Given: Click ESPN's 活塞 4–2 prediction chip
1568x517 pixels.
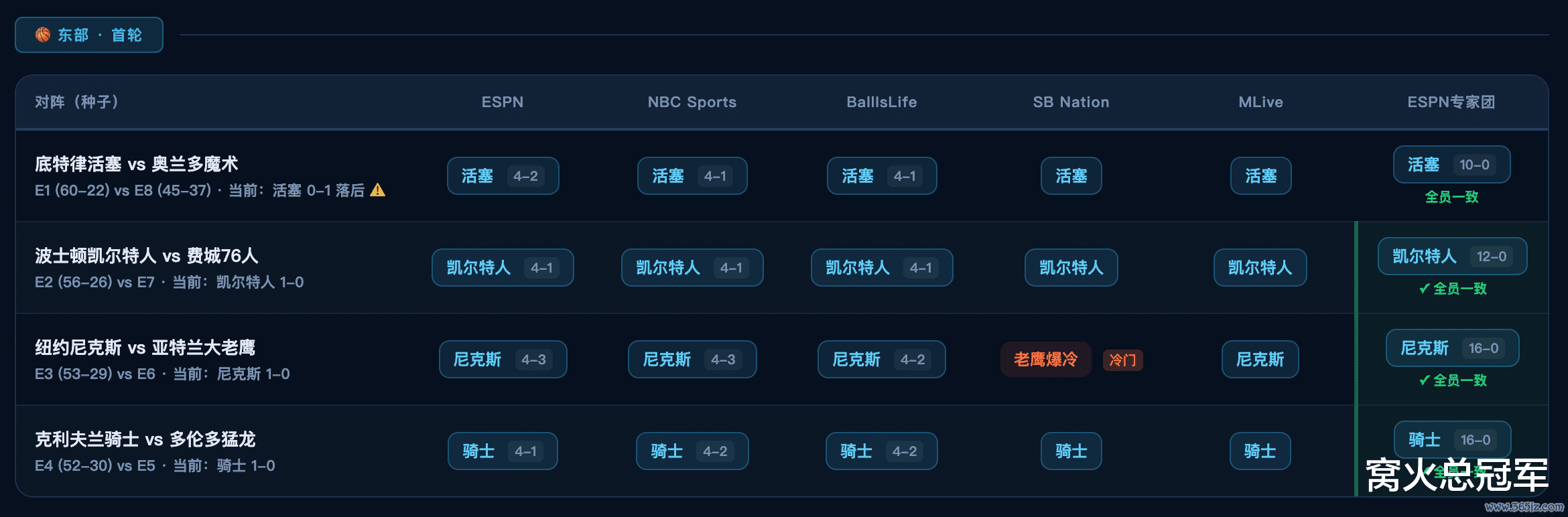Looking at the screenshot, I should (503, 176).
